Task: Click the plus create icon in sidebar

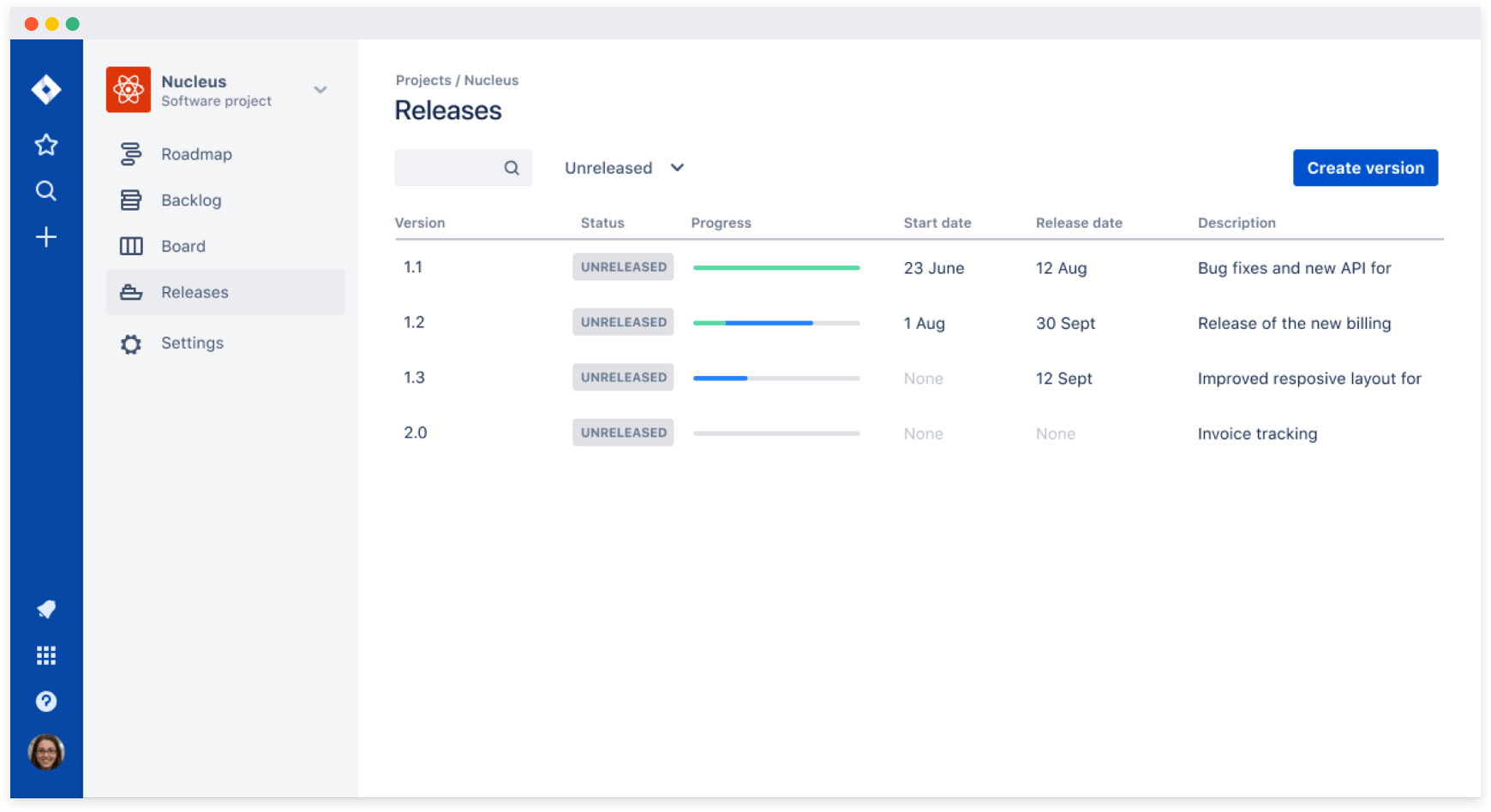Action: click(x=46, y=237)
